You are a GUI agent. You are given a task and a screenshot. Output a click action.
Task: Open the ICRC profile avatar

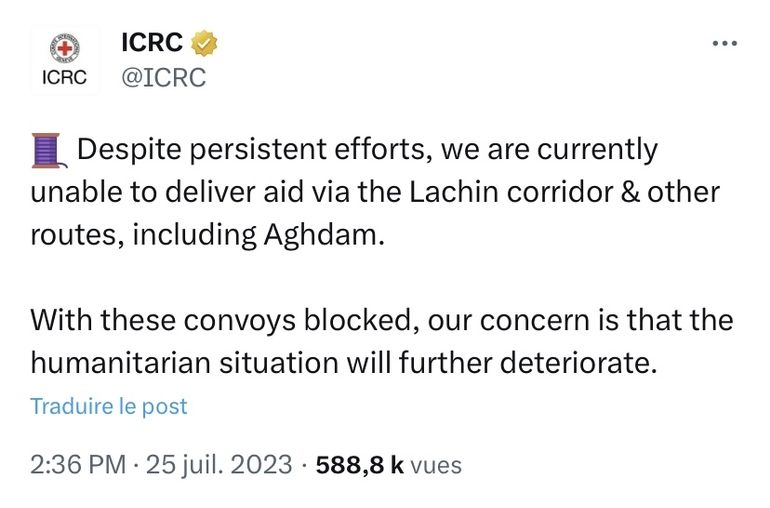64,60
